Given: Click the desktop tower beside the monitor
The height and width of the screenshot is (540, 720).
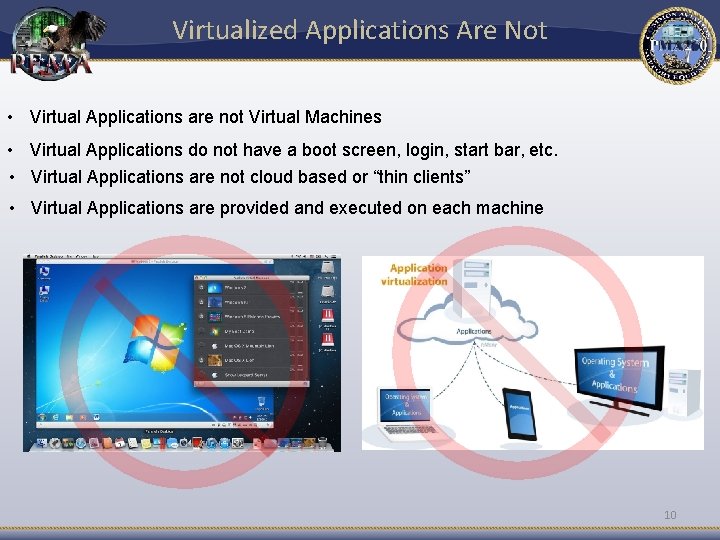Looking at the screenshot, I should point(684,393).
